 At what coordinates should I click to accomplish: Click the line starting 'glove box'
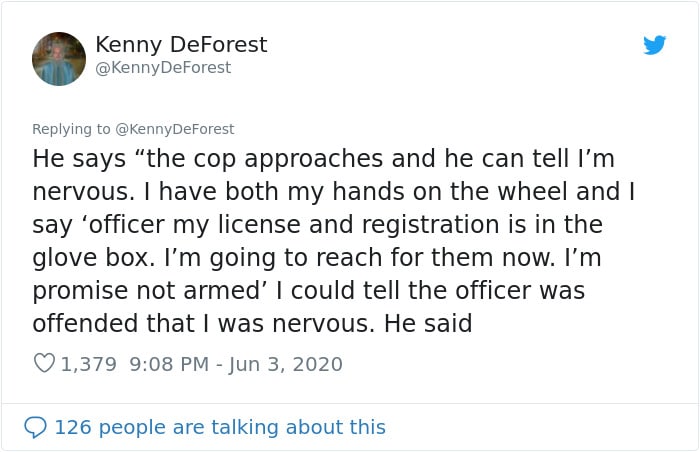317,258
